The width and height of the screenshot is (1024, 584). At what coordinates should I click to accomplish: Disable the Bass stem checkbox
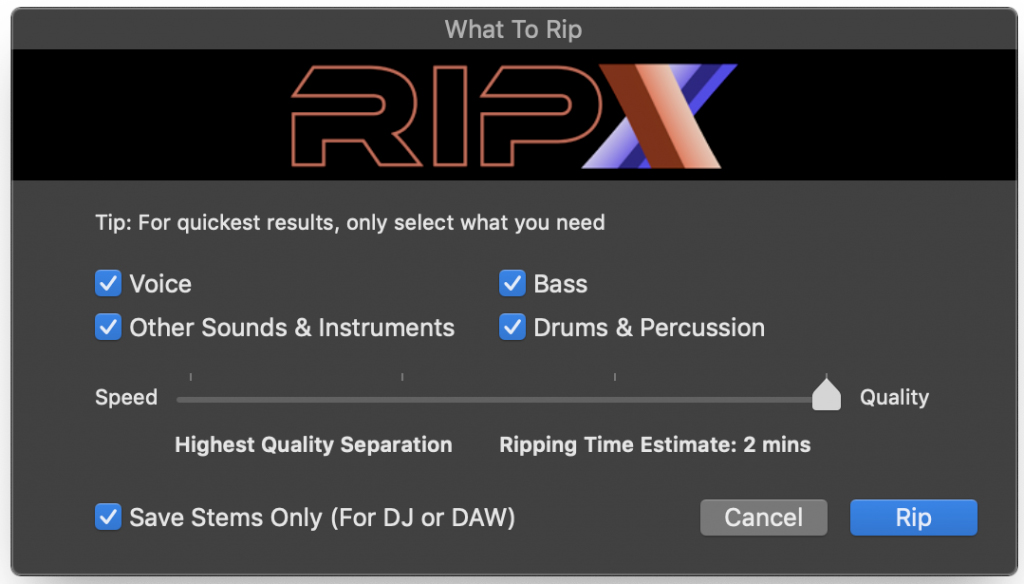(512, 284)
